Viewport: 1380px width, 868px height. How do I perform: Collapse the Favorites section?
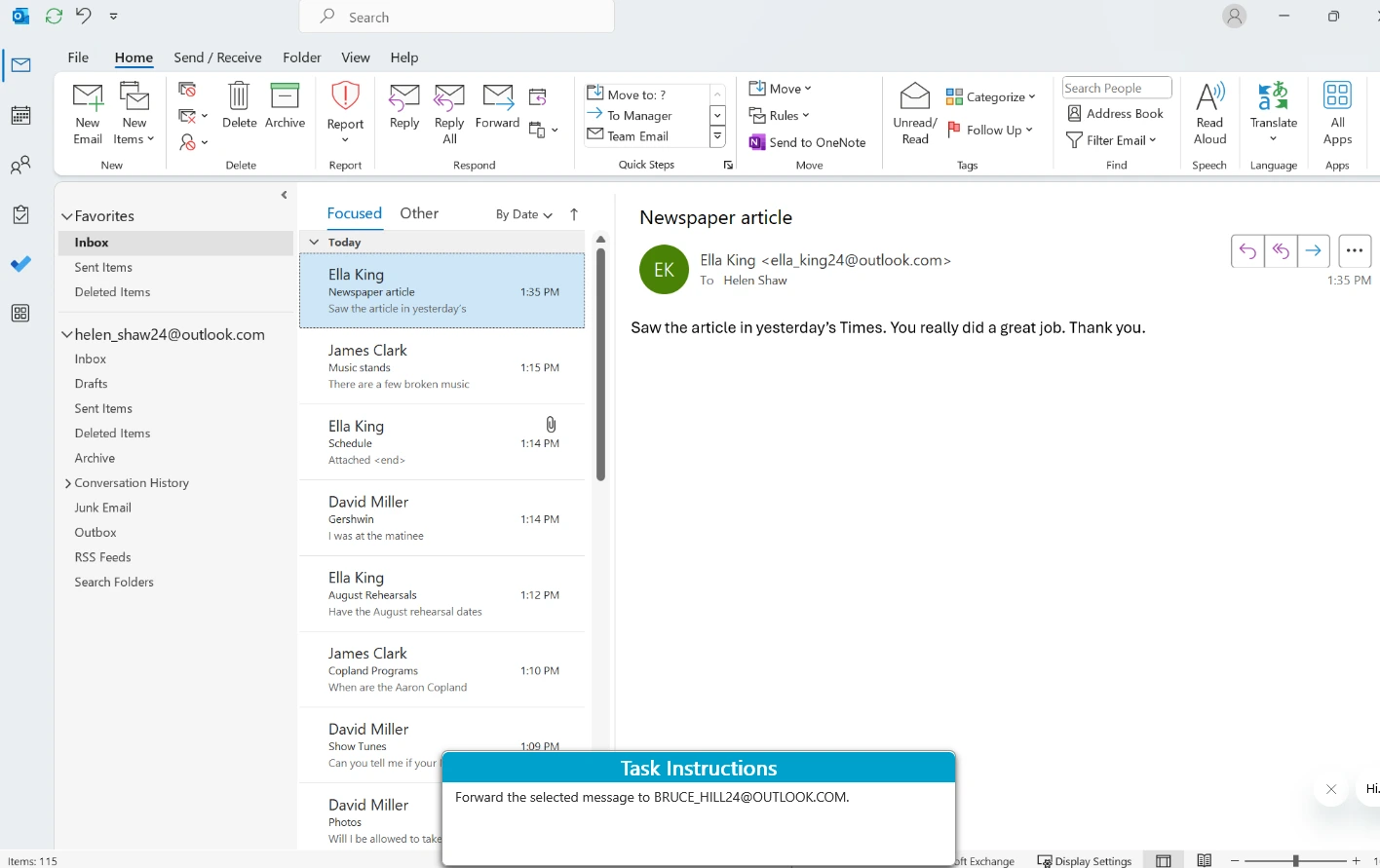point(66,215)
